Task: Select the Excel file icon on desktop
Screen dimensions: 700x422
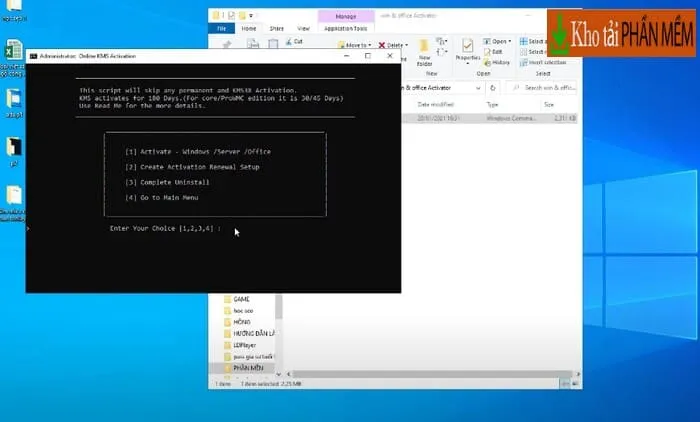Action: pyautogui.click(x=14, y=49)
